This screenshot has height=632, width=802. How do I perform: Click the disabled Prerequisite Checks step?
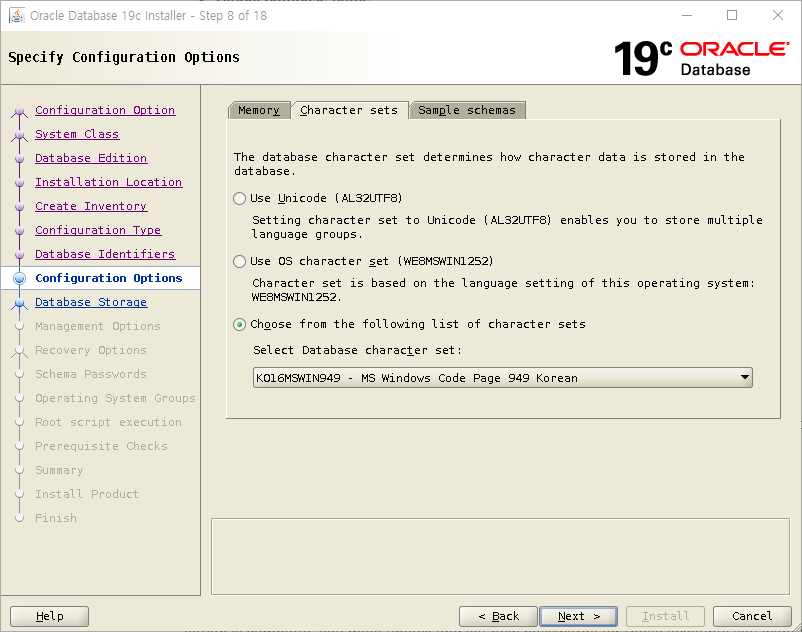tap(101, 446)
